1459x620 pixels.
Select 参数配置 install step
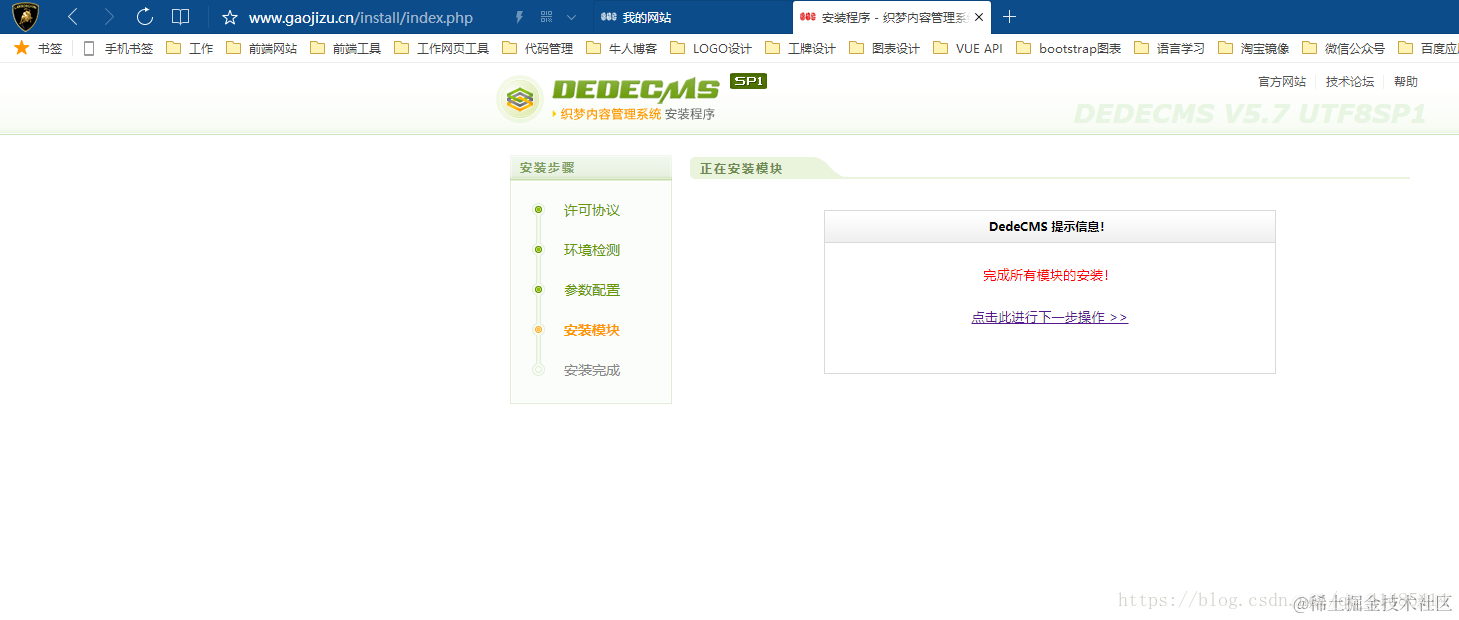[x=592, y=290]
